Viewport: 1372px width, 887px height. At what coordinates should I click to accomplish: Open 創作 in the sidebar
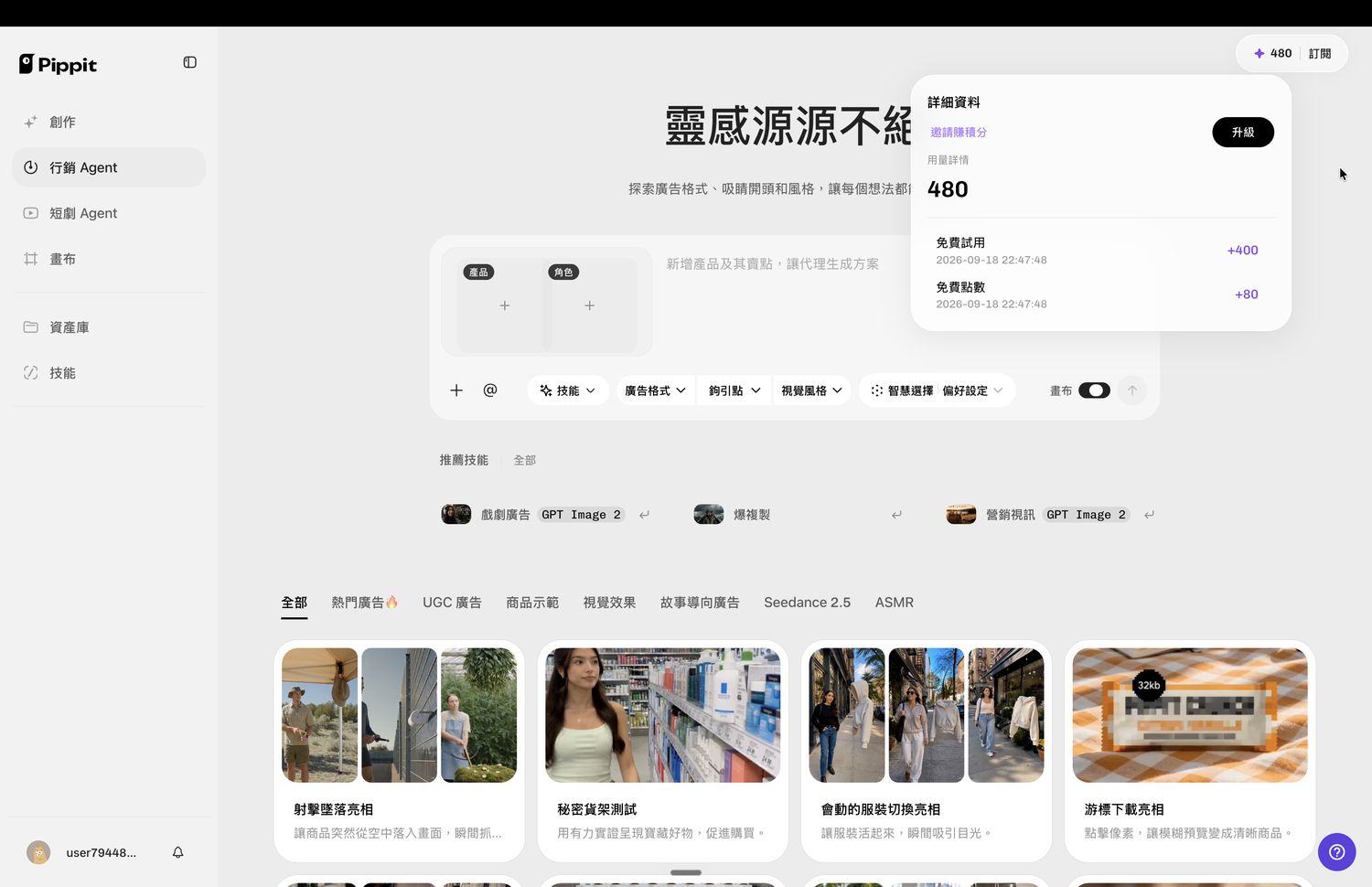[109, 122]
